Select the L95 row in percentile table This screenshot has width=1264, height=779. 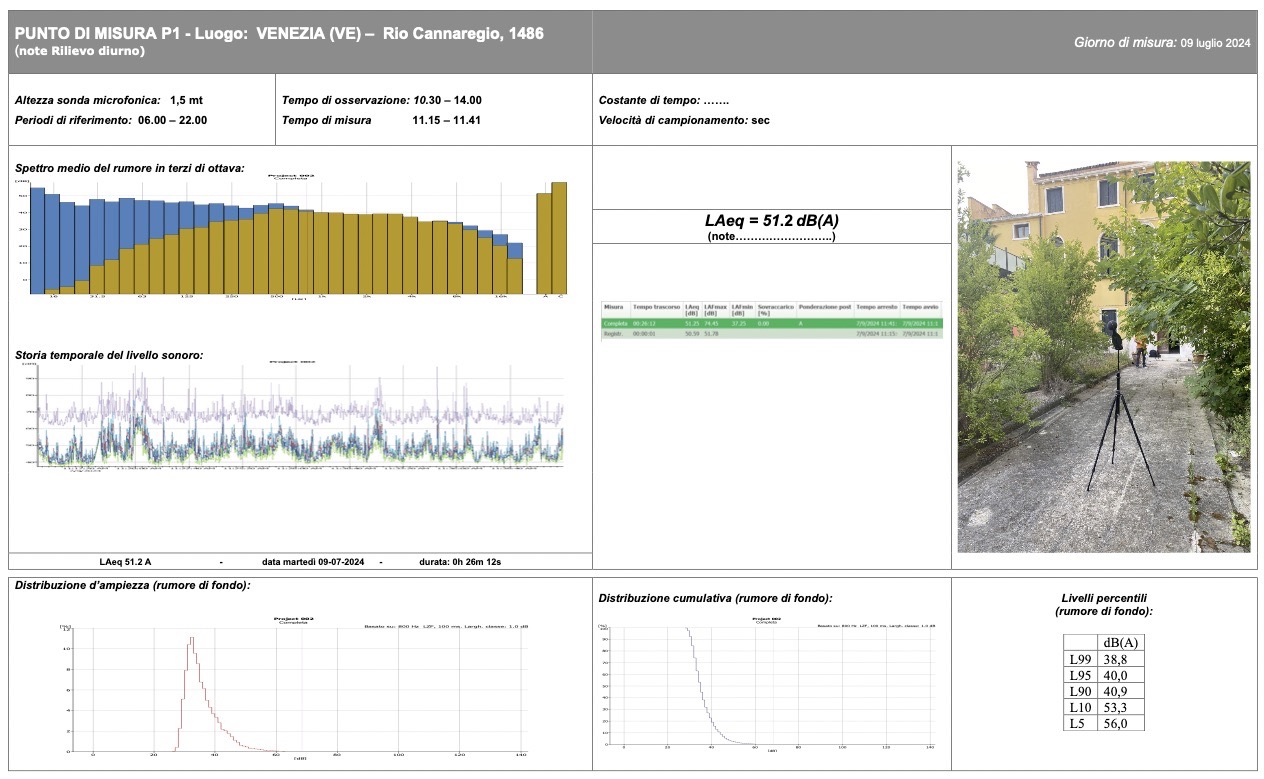pyautogui.click(x=1103, y=676)
